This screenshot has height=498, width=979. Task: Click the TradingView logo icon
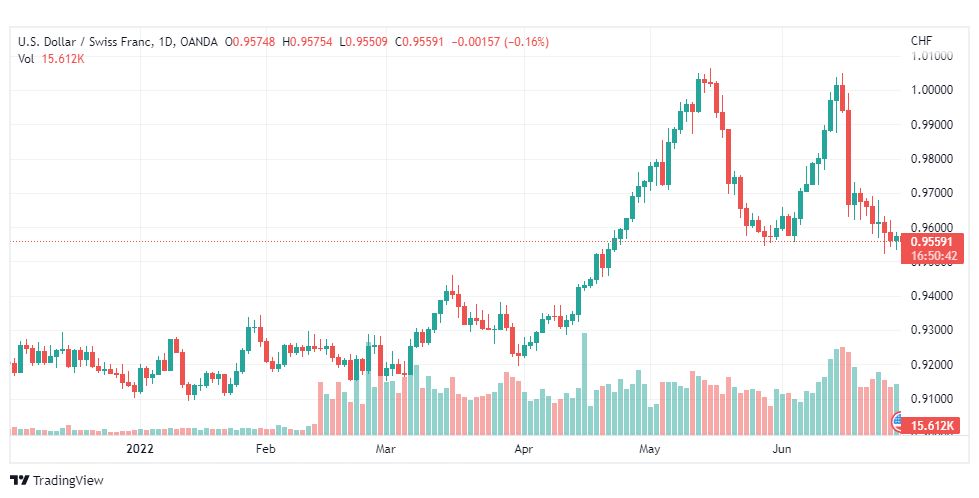[19, 480]
